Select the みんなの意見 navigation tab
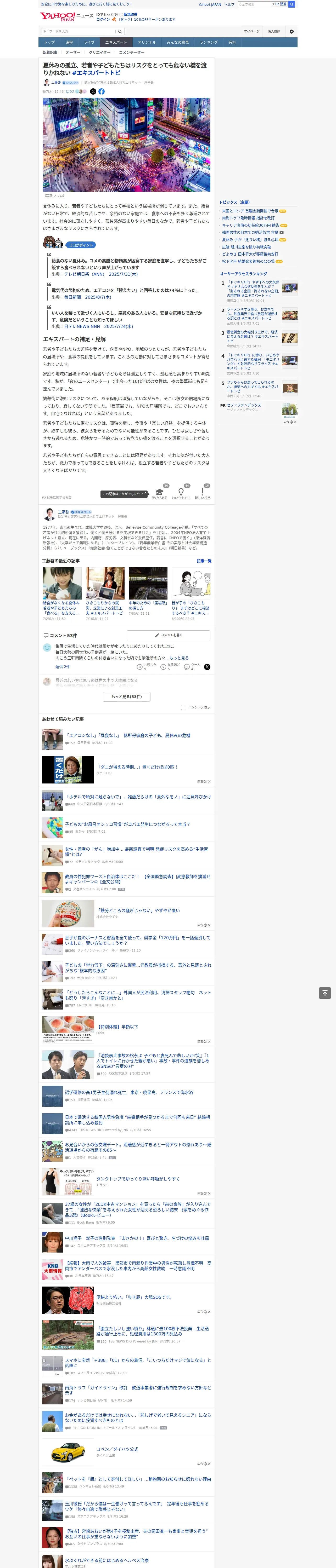Image resolution: width=336 pixels, height=1568 pixels. (x=178, y=43)
